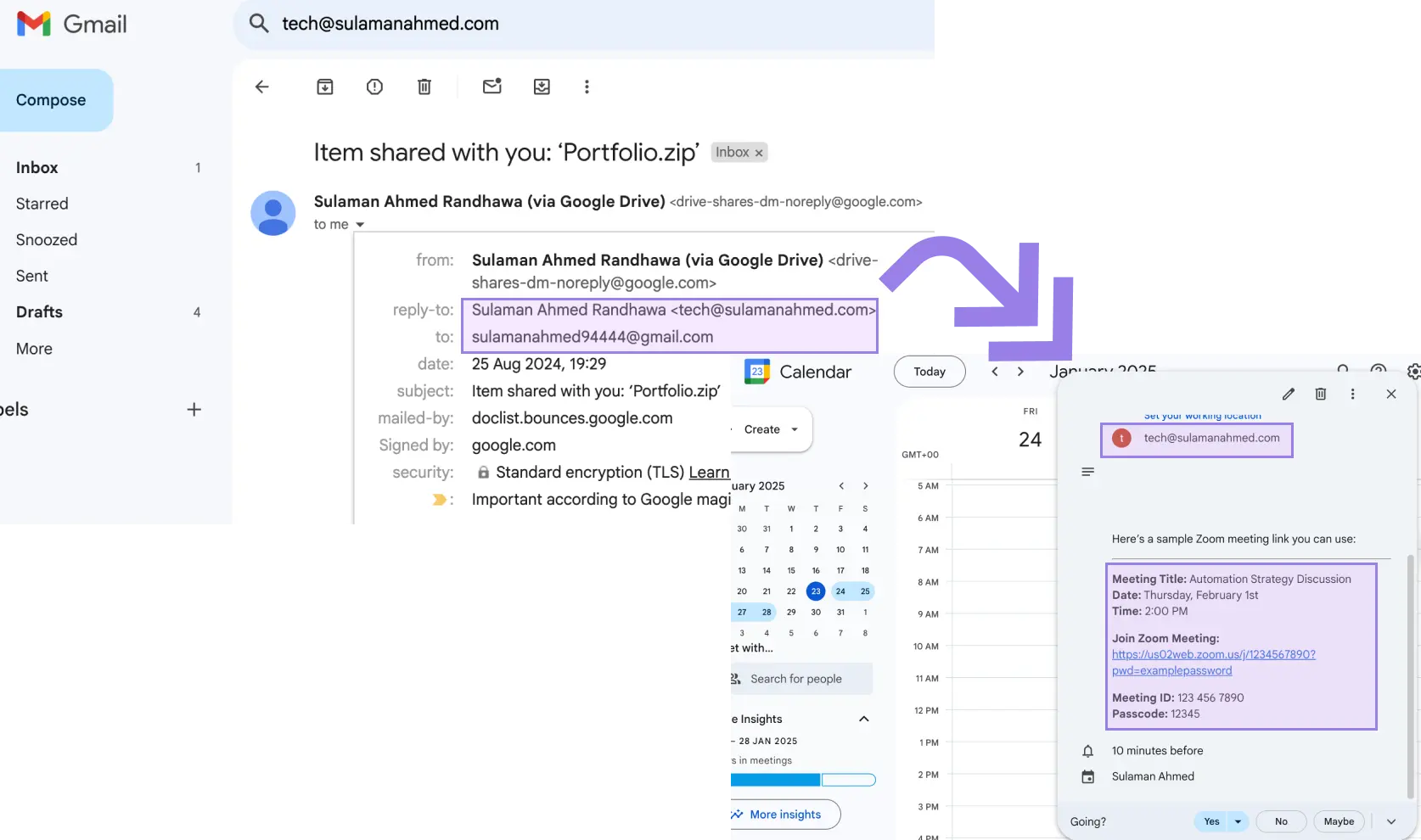Archive this email

[325, 87]
